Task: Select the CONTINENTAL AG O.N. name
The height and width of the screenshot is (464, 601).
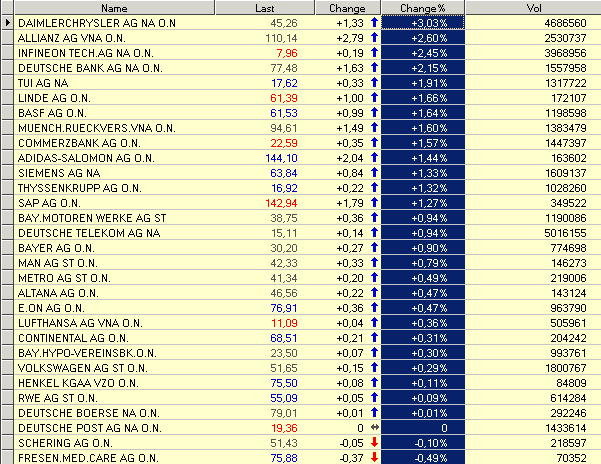Action: click(x=73, y=338)
